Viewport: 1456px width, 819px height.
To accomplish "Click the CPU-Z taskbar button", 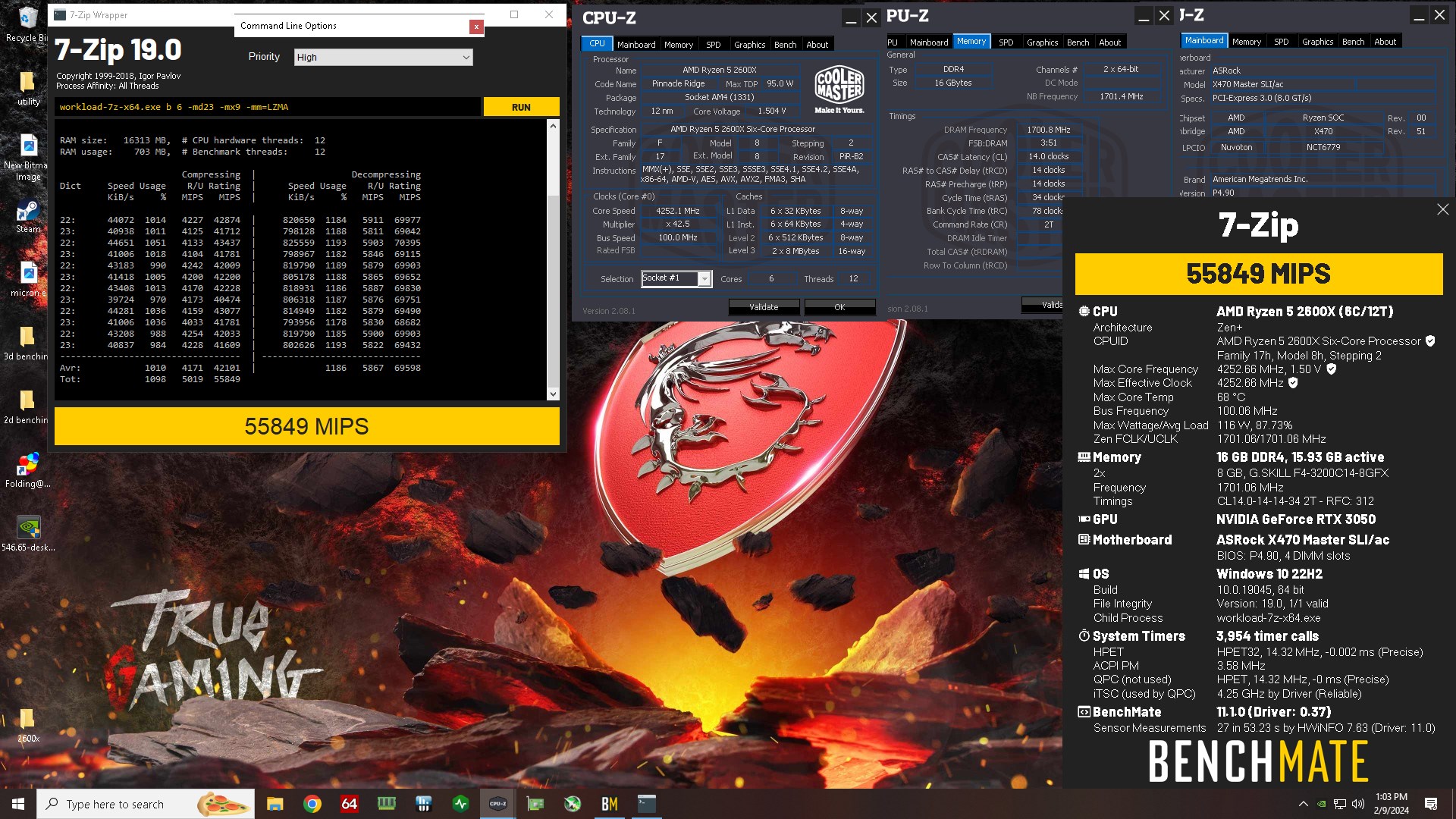I will (497, 804).
